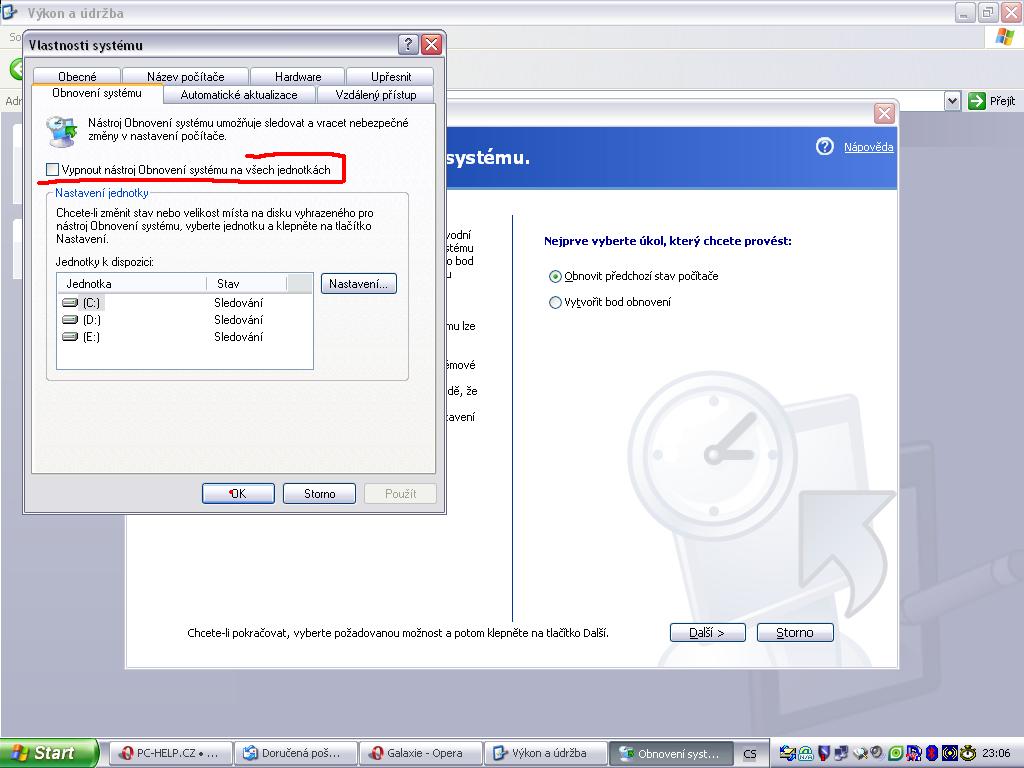
Task: Select the (E:) drive row label
Action: pyautogui.click(x=91, y=337)
